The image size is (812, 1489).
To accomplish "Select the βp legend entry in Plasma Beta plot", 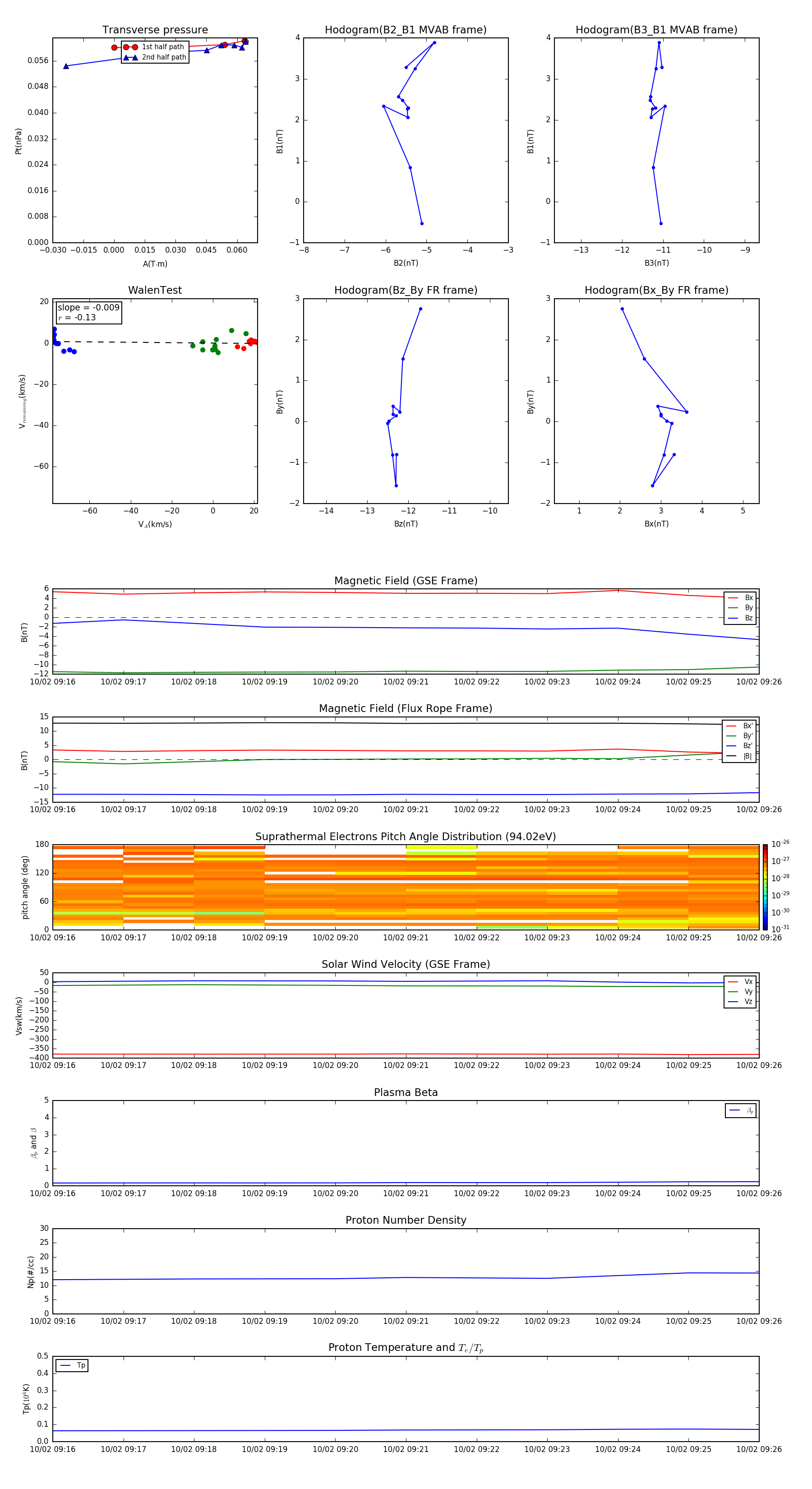I will (741, 1110).
